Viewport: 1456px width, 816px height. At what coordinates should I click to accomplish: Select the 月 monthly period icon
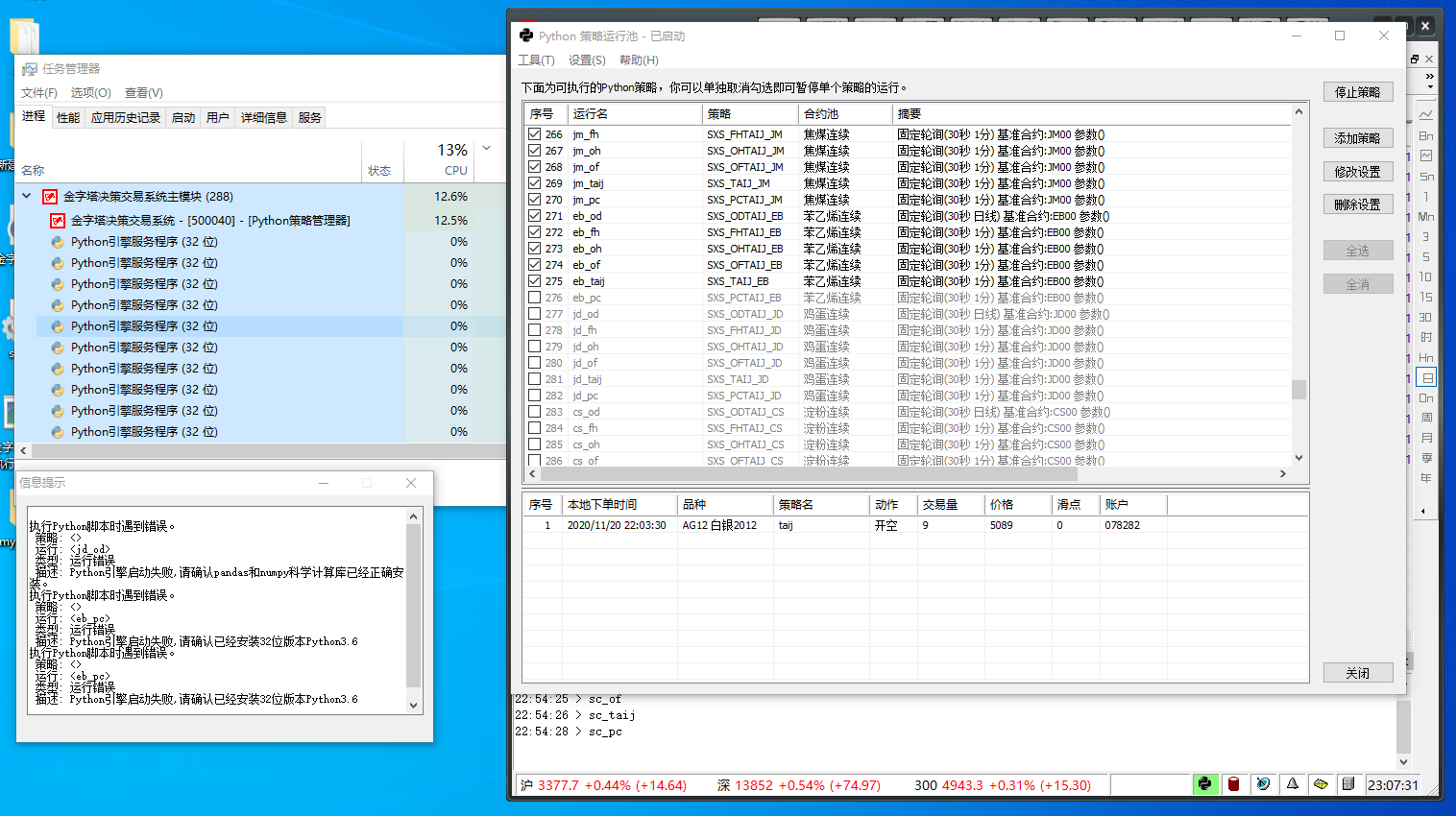coord(1426,439)
